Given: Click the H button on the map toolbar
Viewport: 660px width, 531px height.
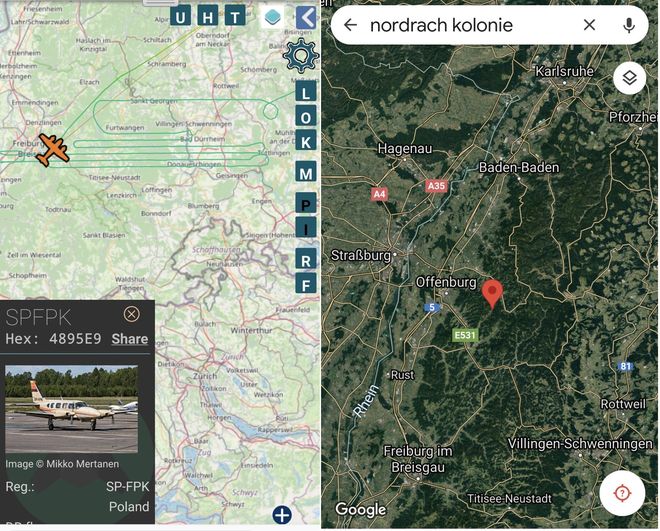Looking at the screenshot, I should pos(208,17).
